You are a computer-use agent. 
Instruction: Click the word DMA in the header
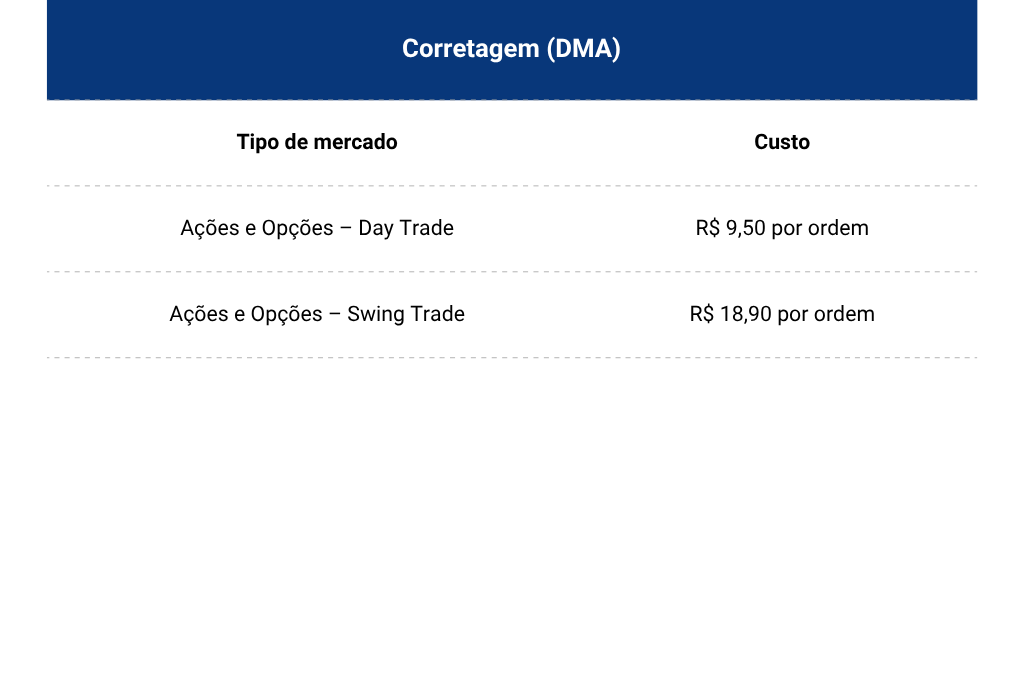click(584, 49)
